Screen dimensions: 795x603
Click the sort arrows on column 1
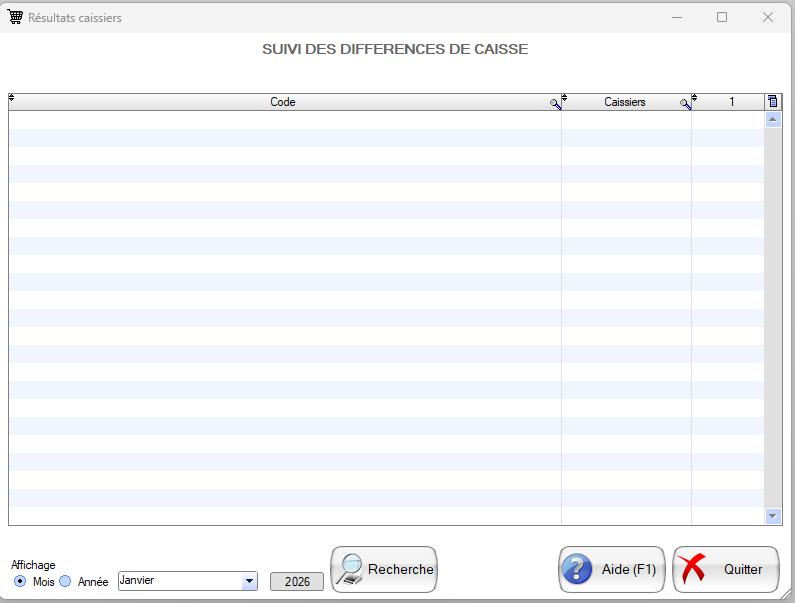pos(695,97)
